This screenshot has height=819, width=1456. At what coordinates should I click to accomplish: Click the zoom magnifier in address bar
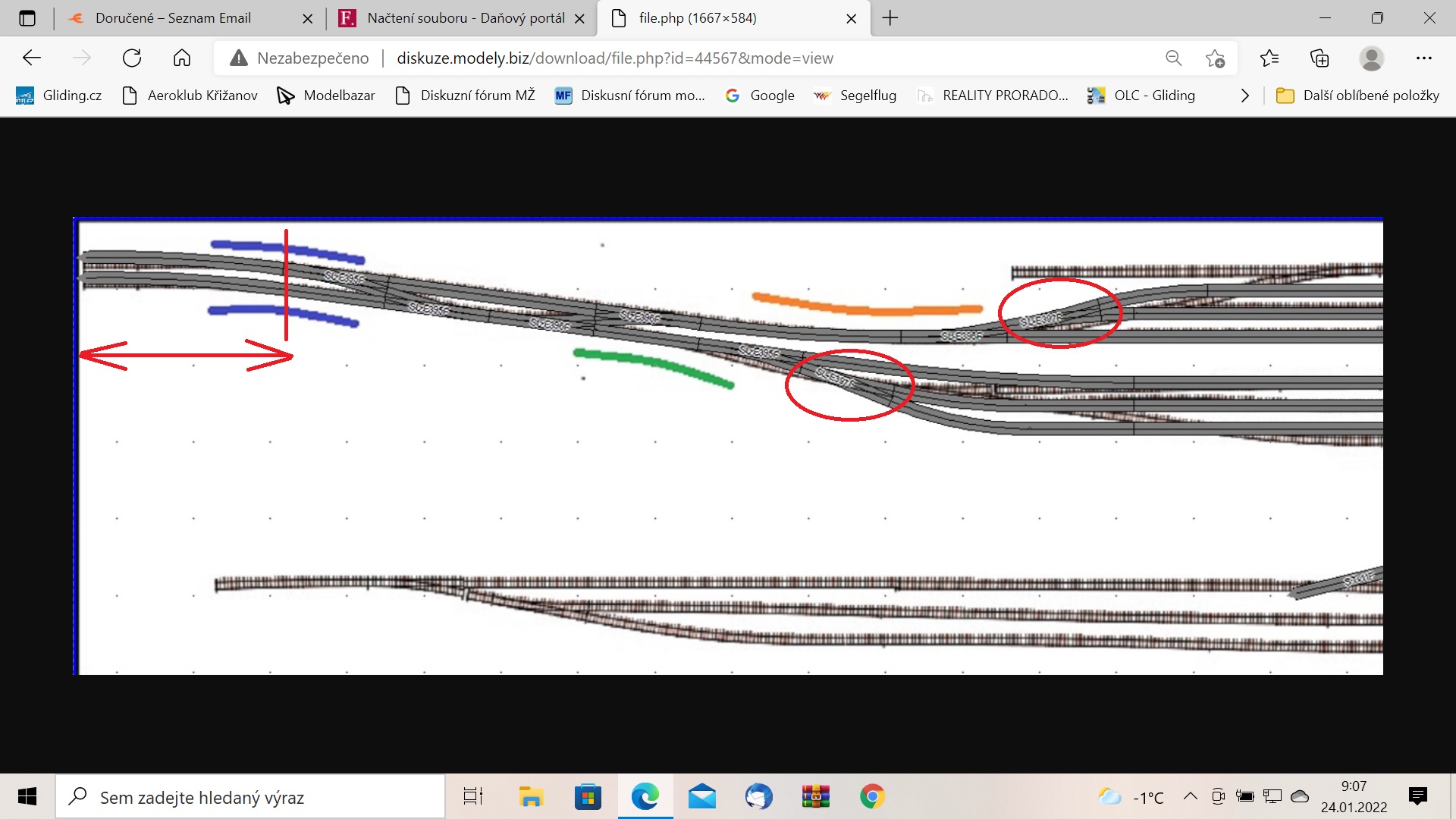[1173, 58]
